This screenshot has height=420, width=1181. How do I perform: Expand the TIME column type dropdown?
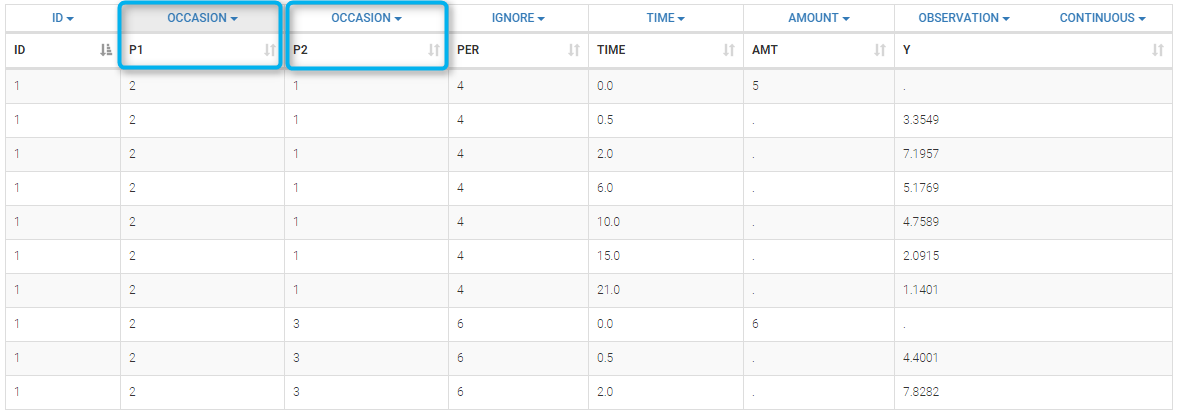tap(665, 18)
